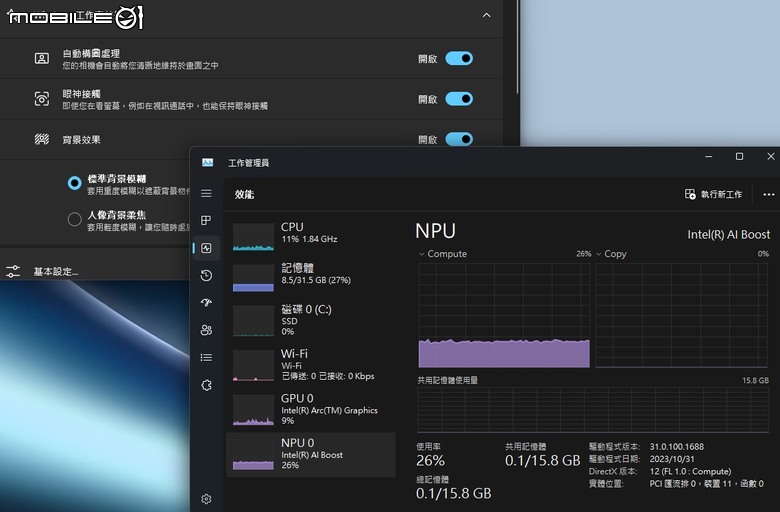Click the 26% utilization value
This screenshot has height=512, width=780.
(x=430, y=460)
